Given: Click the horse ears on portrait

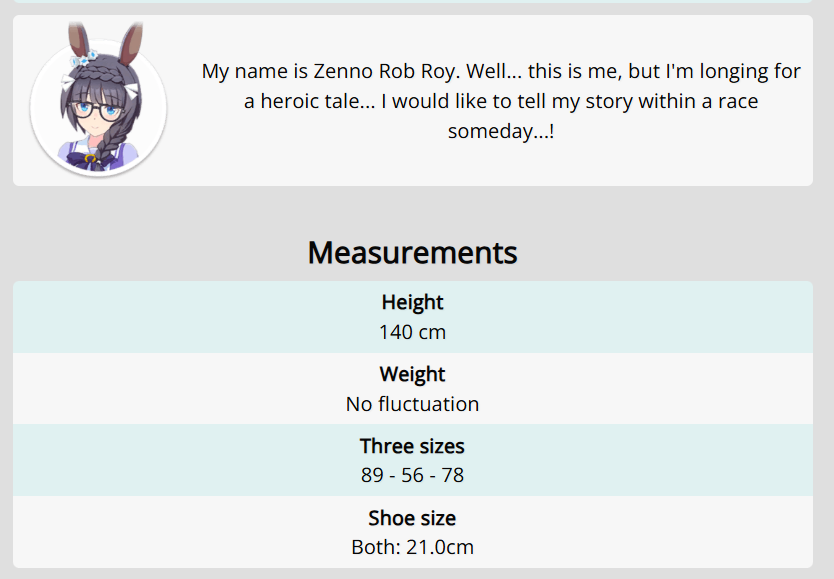Looking at the screenshot, I should click(x=105, y=44).
